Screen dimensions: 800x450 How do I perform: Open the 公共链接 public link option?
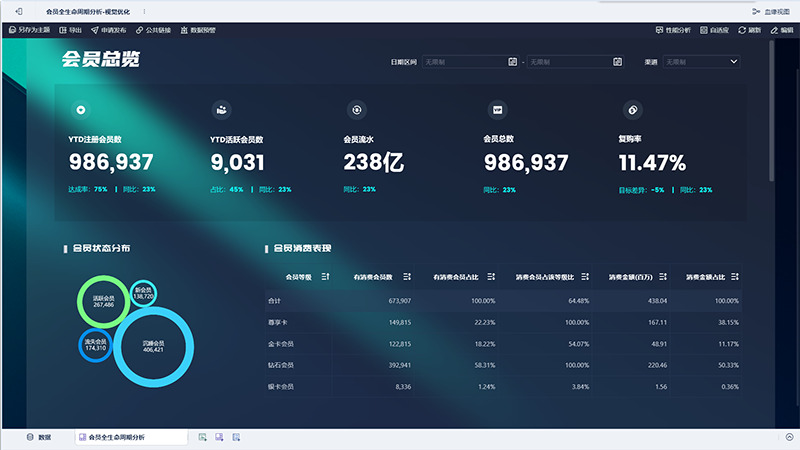point(153,30)
